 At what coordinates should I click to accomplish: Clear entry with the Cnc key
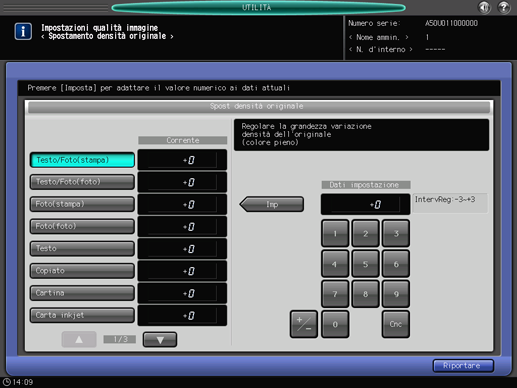pos(396,324)
